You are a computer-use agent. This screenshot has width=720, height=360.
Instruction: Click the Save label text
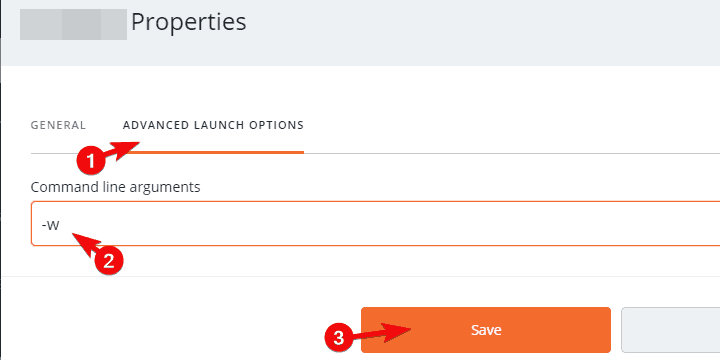point(486,330)
